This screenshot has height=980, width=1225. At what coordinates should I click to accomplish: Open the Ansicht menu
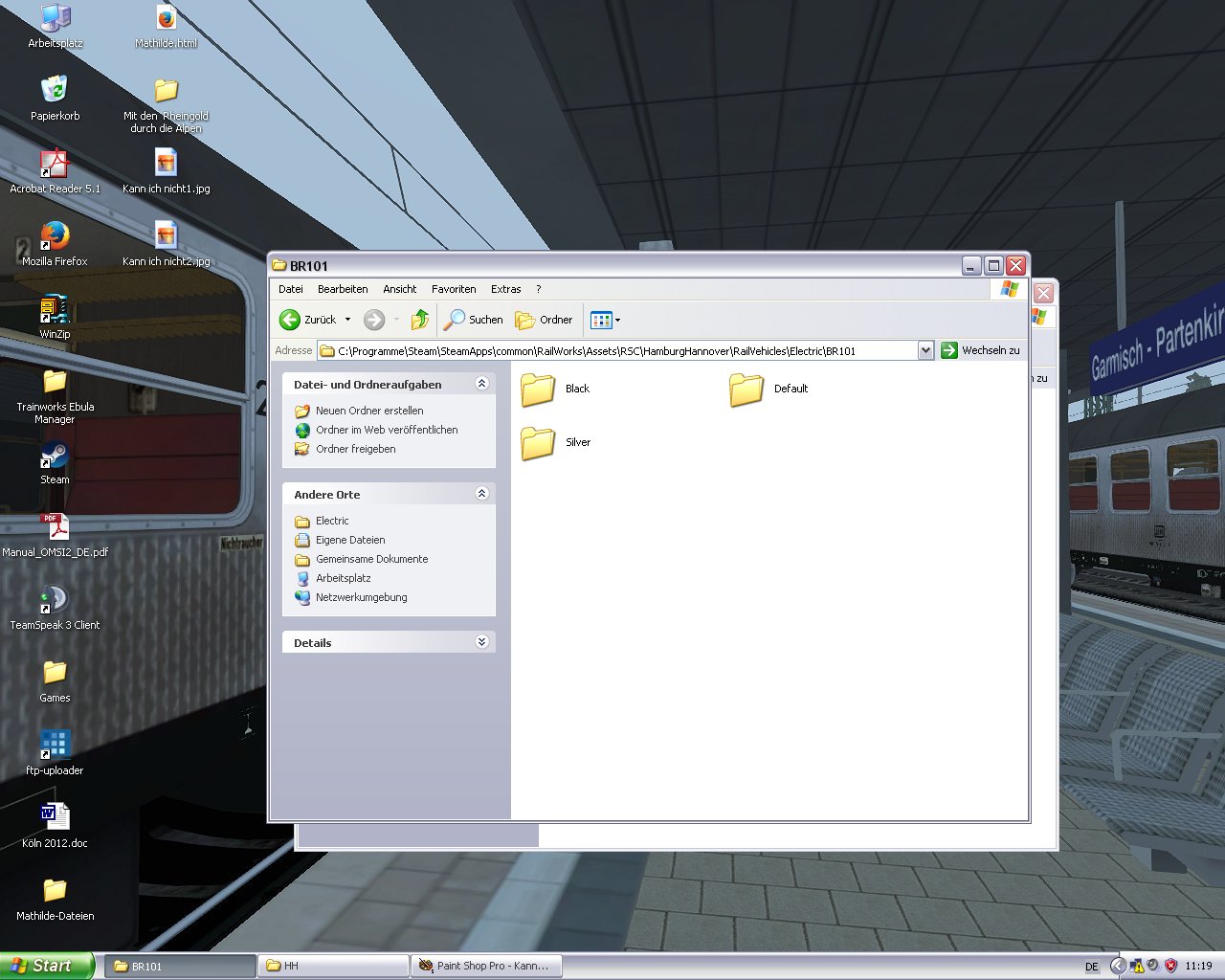[399, 289]
